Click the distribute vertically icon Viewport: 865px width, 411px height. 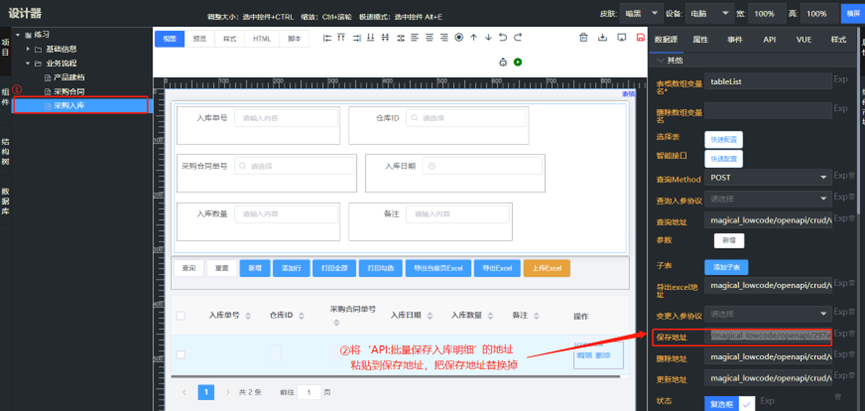[386, 38]
